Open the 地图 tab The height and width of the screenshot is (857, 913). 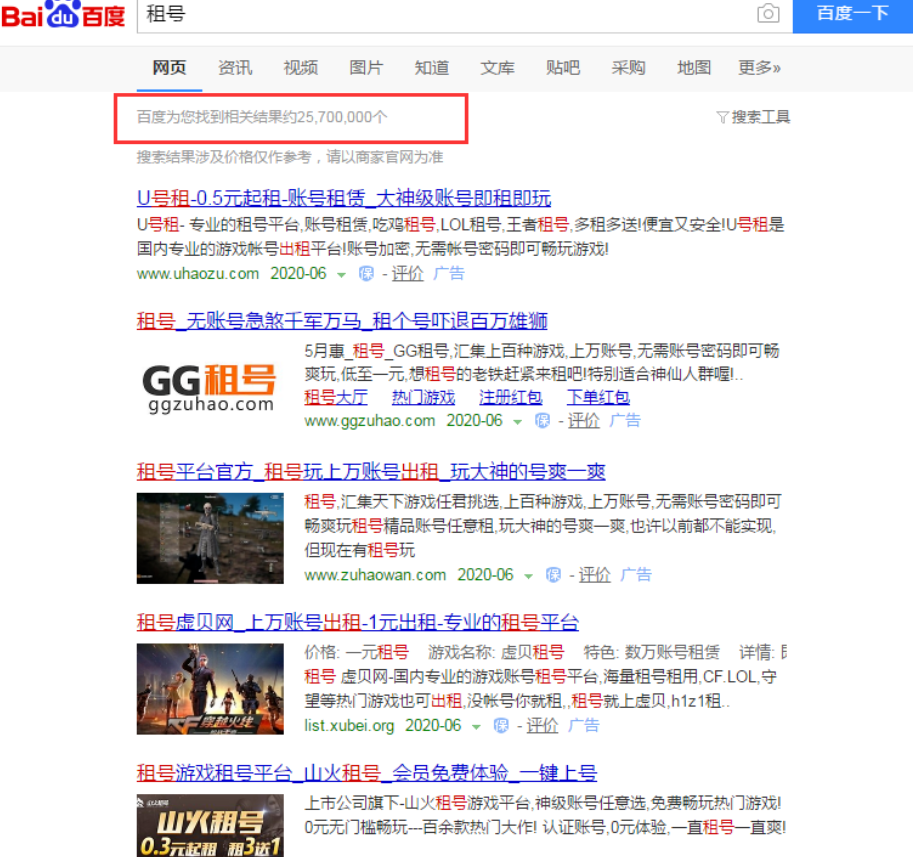coord(694,68)
